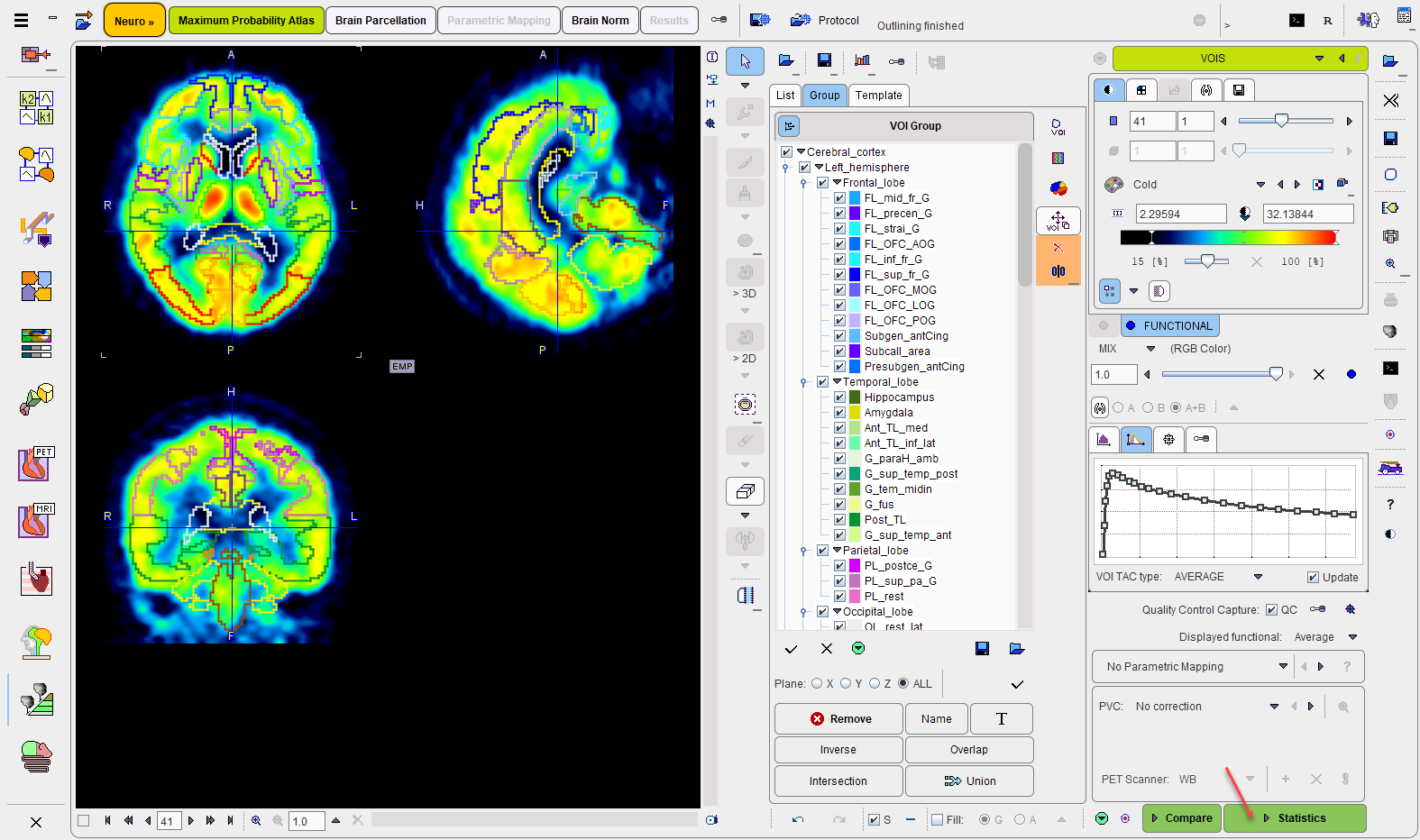This screenshot has width=1420, height=840.
Task: Click the MRI cardiac tool sidebar icon
Action: 36,521
